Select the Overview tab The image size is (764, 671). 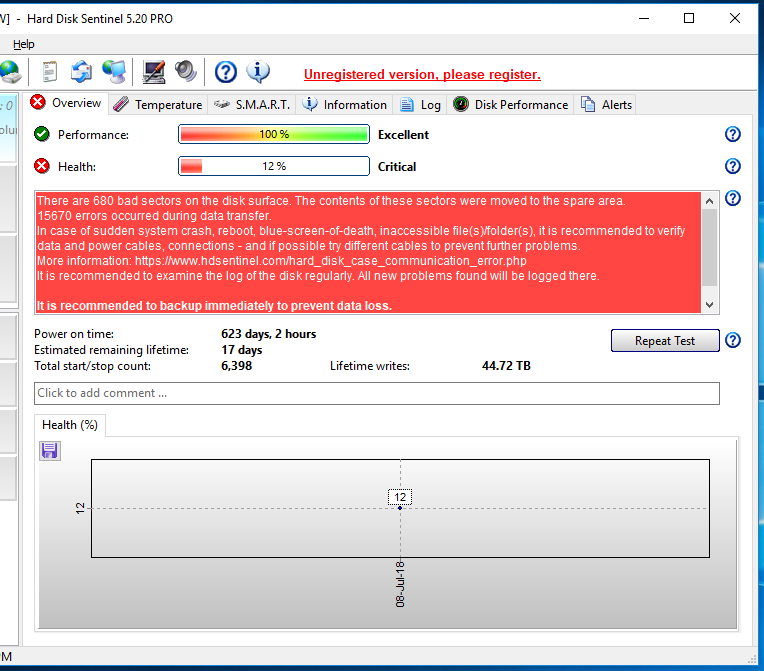point(66,103)
